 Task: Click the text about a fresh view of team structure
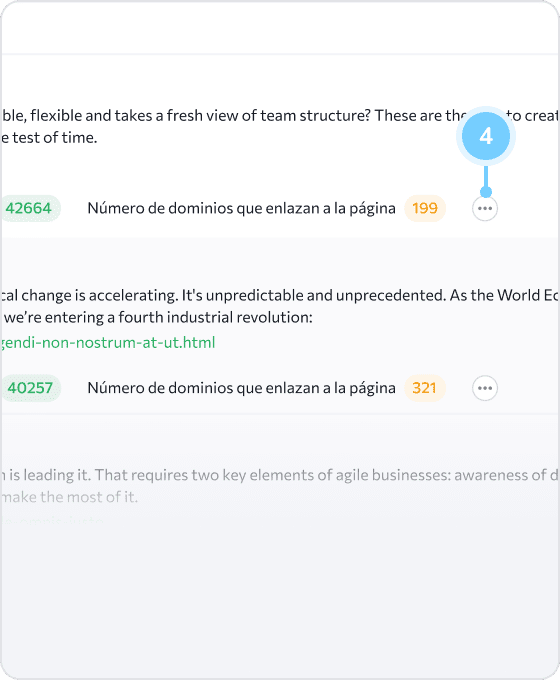(280, 116)
